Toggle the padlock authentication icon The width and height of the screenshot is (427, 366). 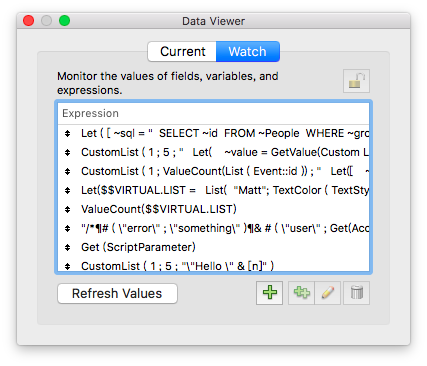[356, 81]
